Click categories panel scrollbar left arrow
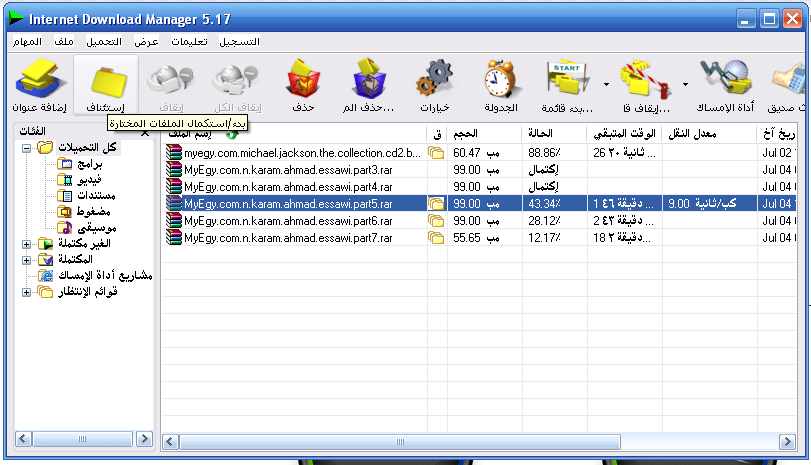The height and width of the screenshot is (465, 811). 23,439
